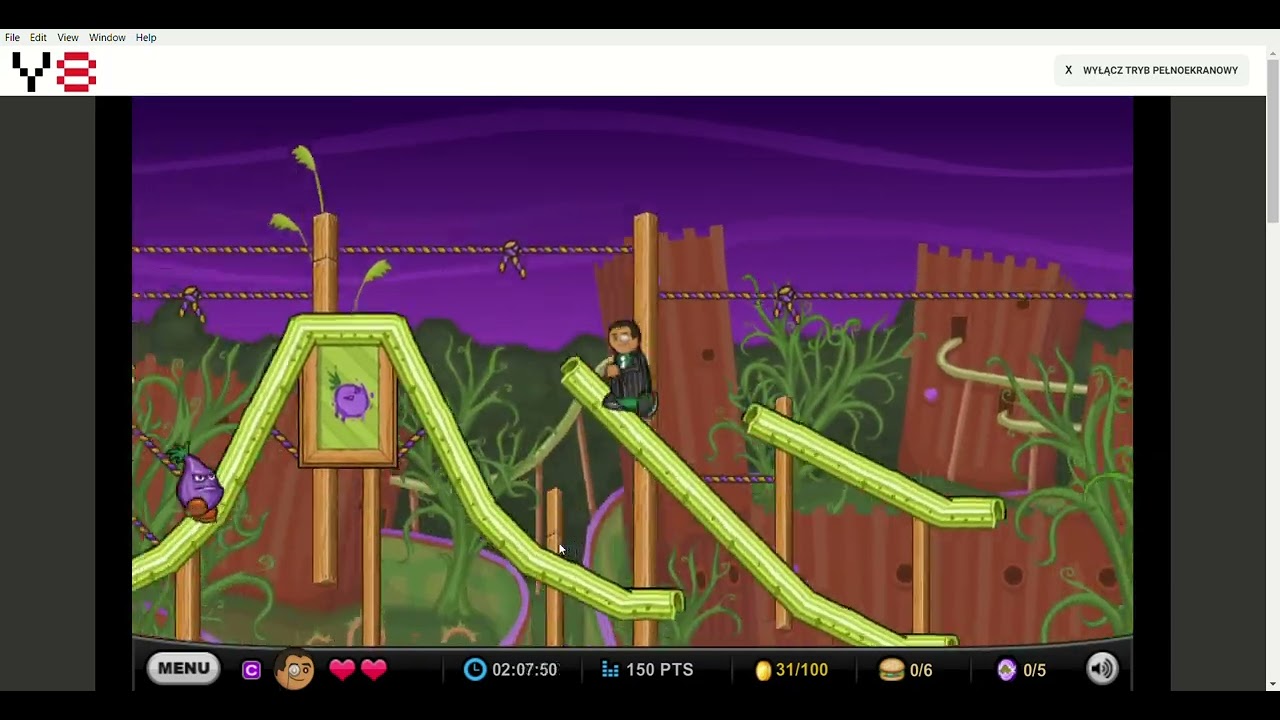Open the game MENU button
Screen dimensions: 1280x720
tap(184, 668)
